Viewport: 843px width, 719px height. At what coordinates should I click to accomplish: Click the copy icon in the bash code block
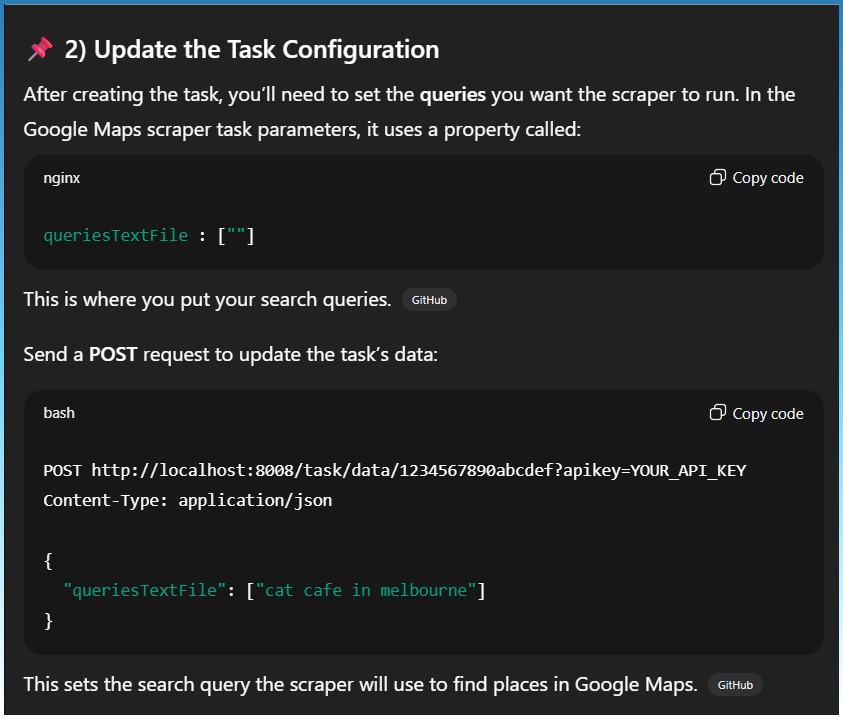(x=717, y=413)
